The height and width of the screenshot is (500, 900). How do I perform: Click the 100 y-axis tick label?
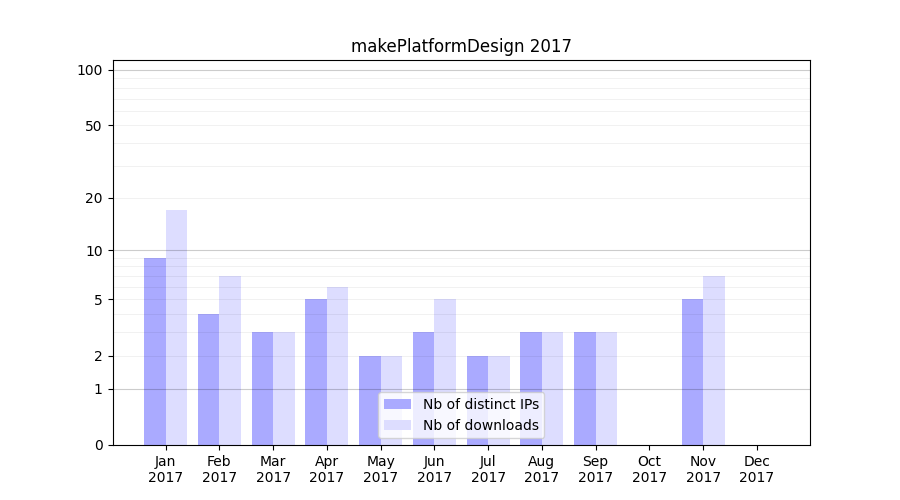pyautogui.click(x=90, y=70)
